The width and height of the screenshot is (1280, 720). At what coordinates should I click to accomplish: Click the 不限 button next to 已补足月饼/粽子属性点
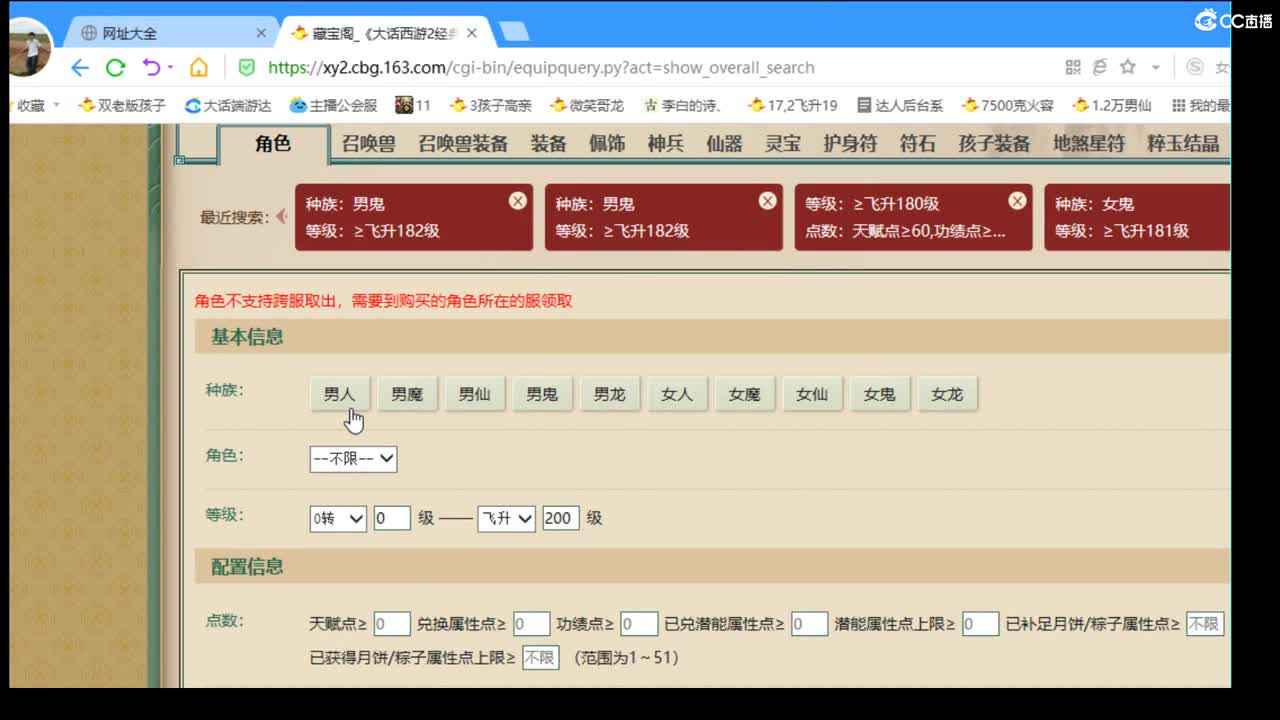[1204, 623]
